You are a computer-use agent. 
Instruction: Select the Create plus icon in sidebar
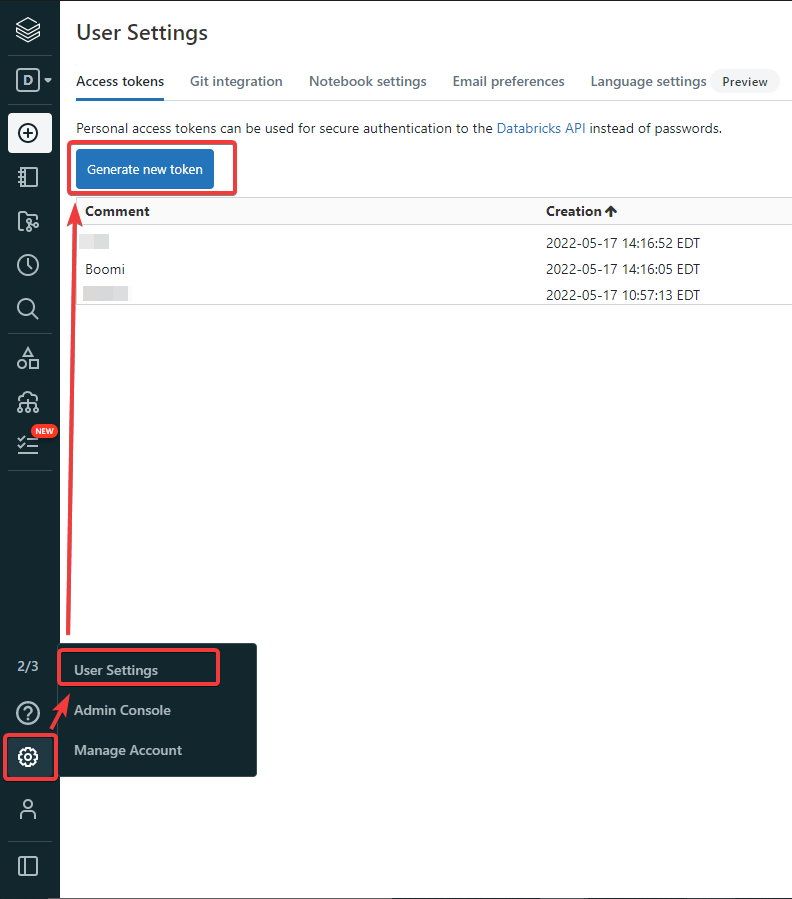pos(29,133)
